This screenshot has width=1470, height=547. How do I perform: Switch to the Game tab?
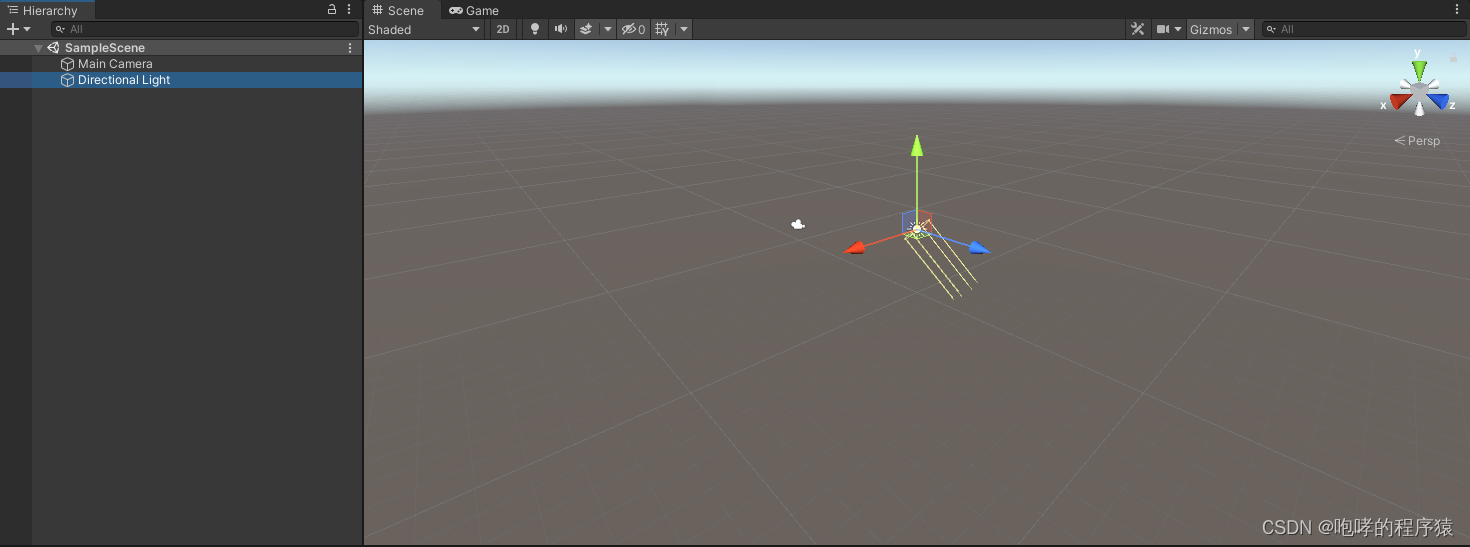pyautogui.click(x=474, y=10)
